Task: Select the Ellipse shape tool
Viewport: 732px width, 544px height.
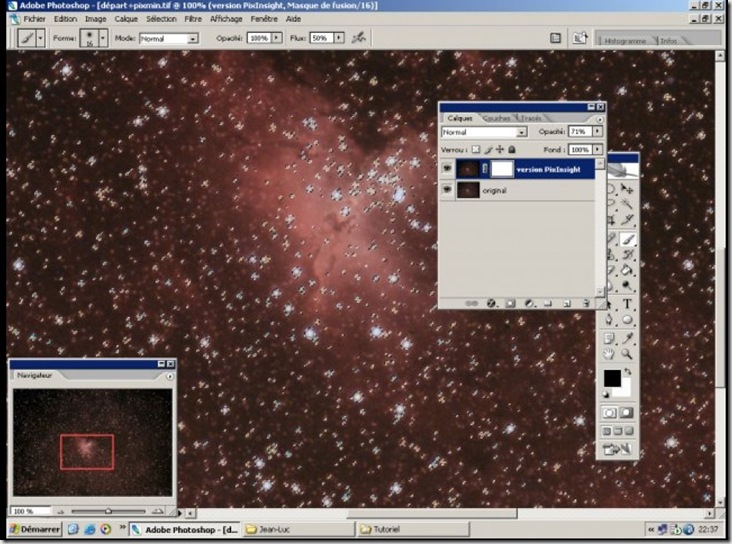Action: pyautogui.click(x=627, y=320)
